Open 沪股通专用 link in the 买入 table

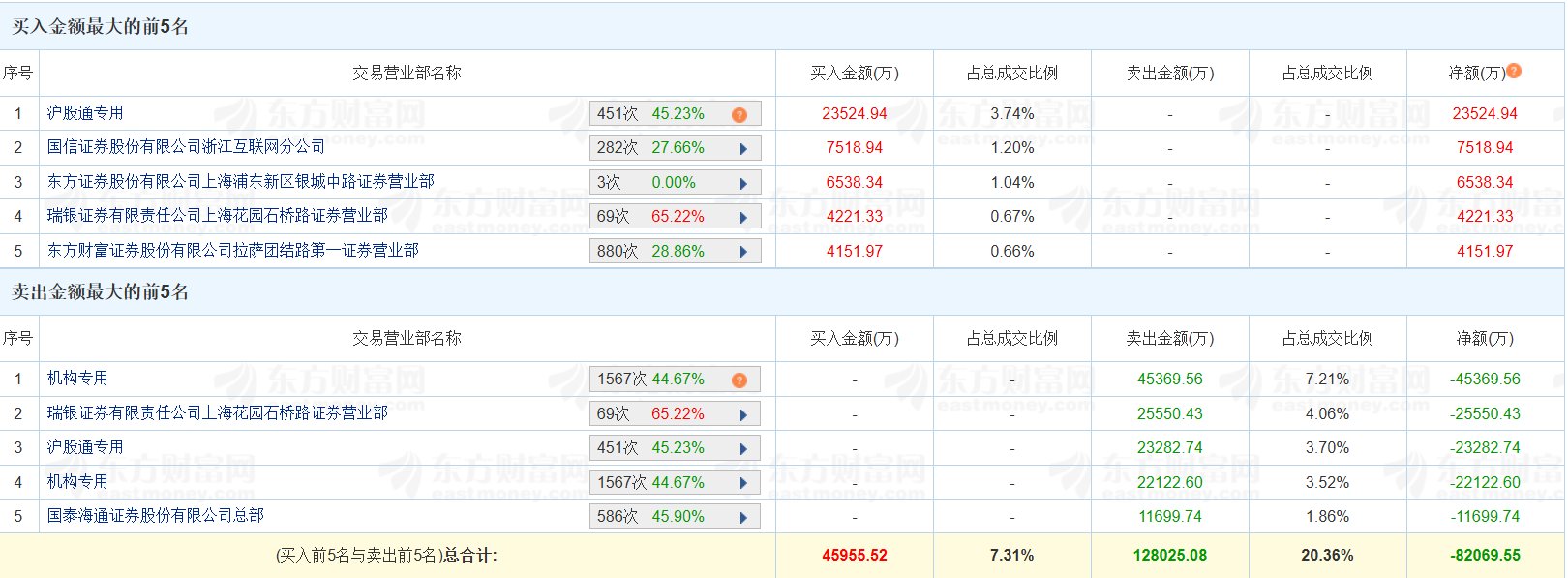(85, 113)
